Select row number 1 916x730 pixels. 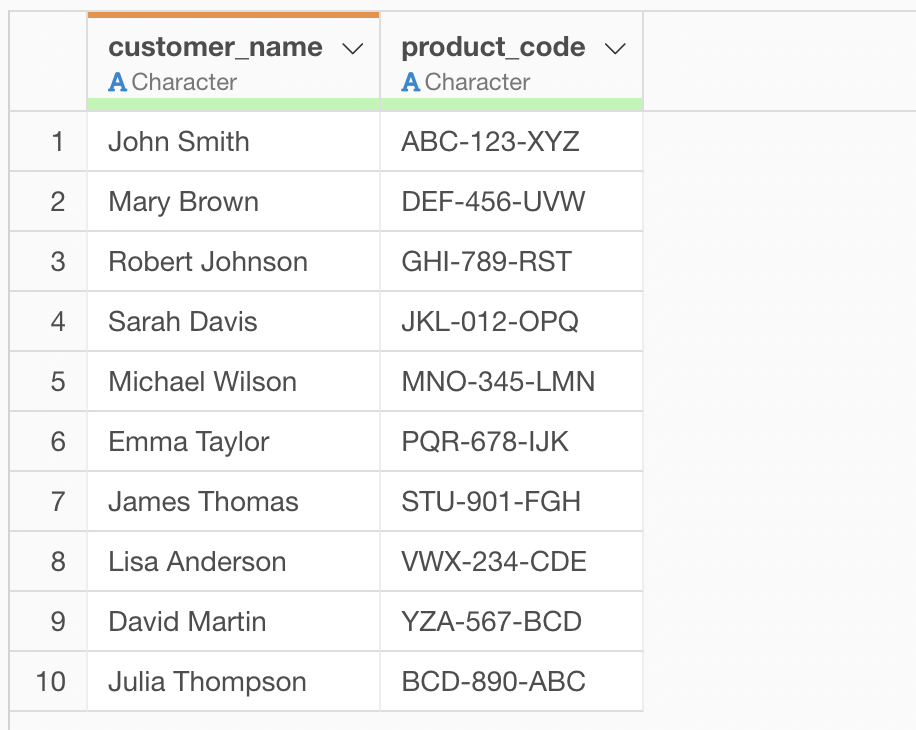coord(57,142)
